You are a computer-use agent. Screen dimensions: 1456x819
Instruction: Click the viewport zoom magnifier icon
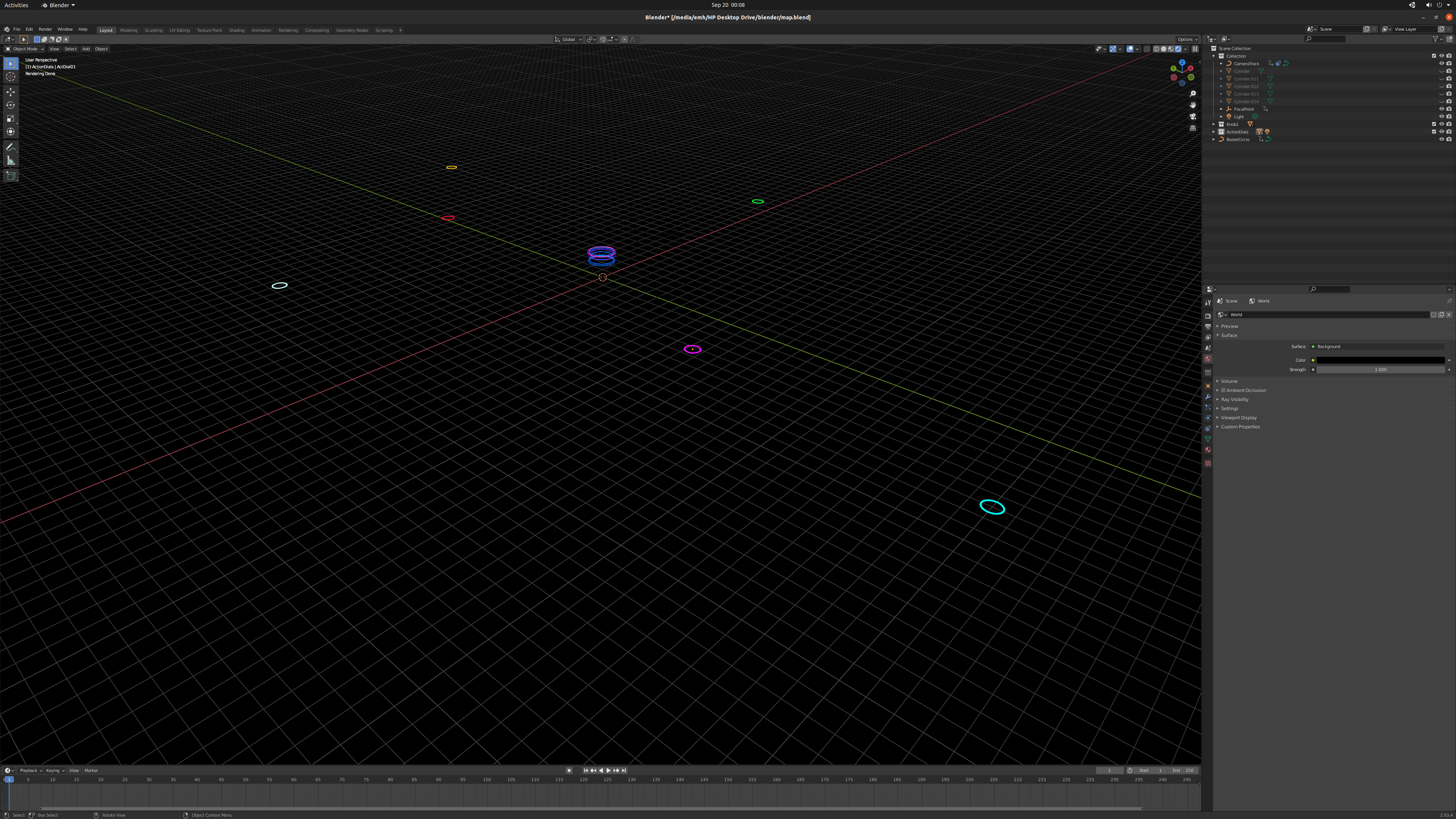coord(1192,94)
